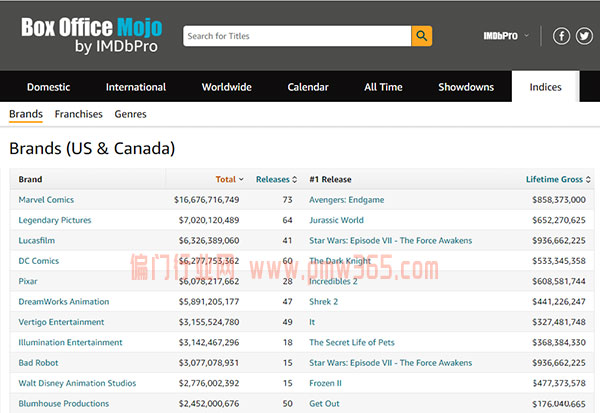Viewport: 600px width, 413px height.
Task: Click lifetime gross $533,345,358
Action: 559,261
